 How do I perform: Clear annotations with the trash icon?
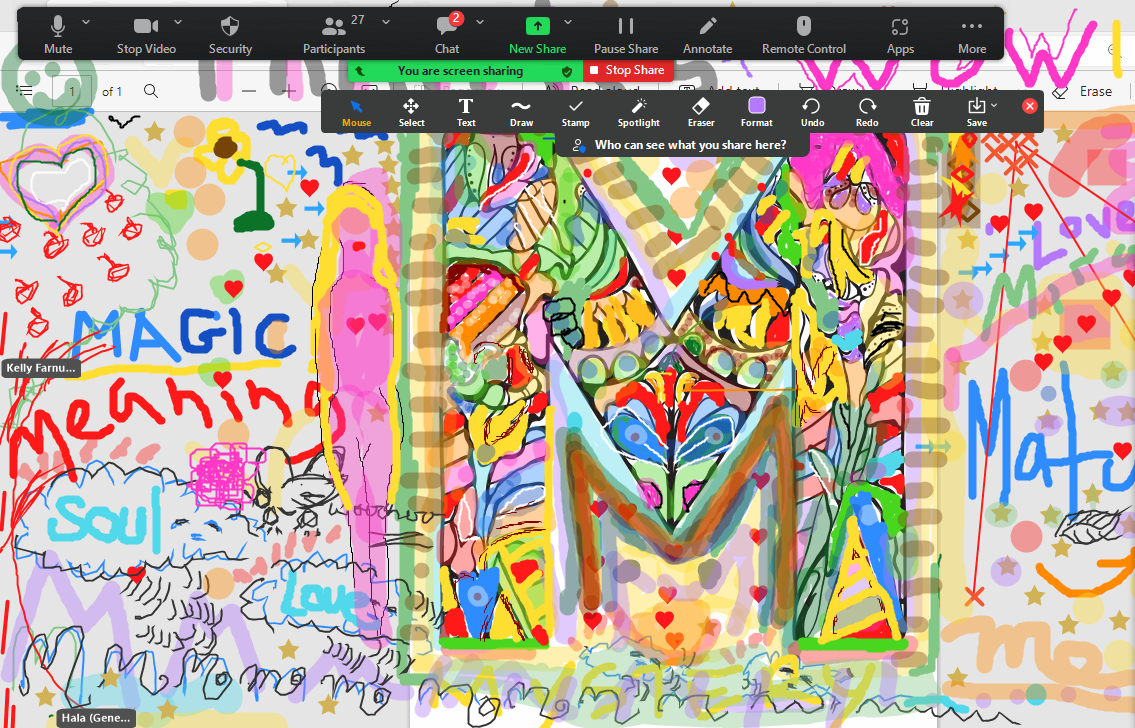922,112
